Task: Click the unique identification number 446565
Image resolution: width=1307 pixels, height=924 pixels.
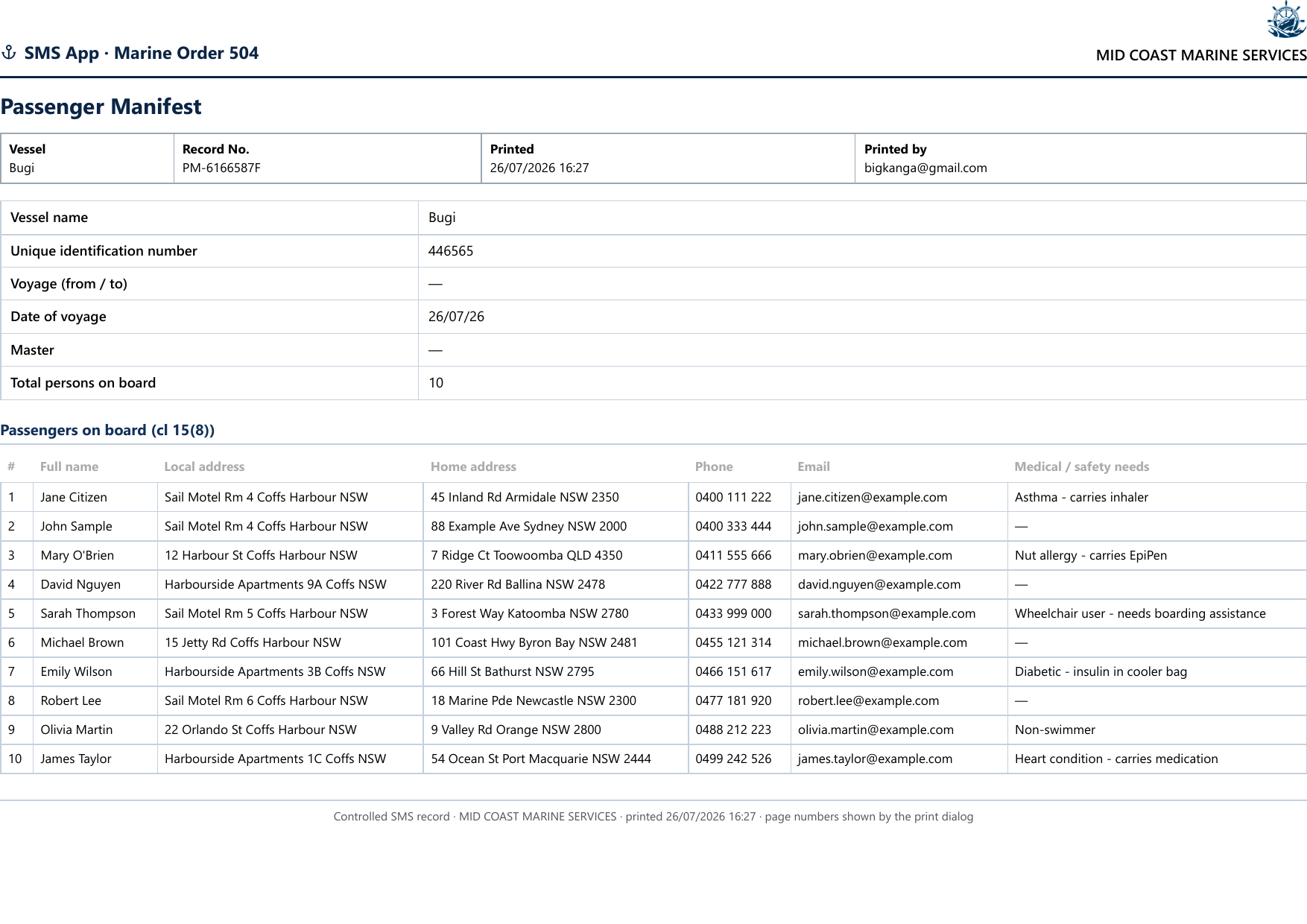Action: pyautogui.click(x=451, y=251)
